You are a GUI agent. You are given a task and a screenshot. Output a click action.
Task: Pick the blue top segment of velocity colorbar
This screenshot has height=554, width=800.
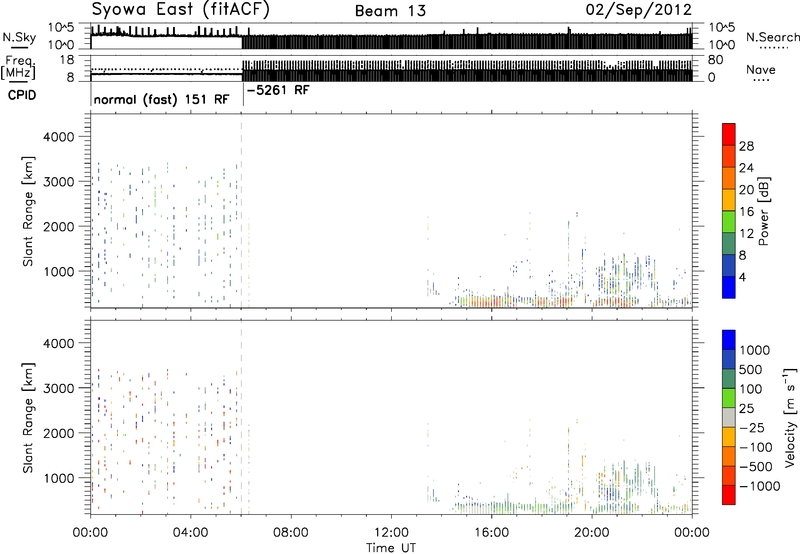(x=729, y=340)
